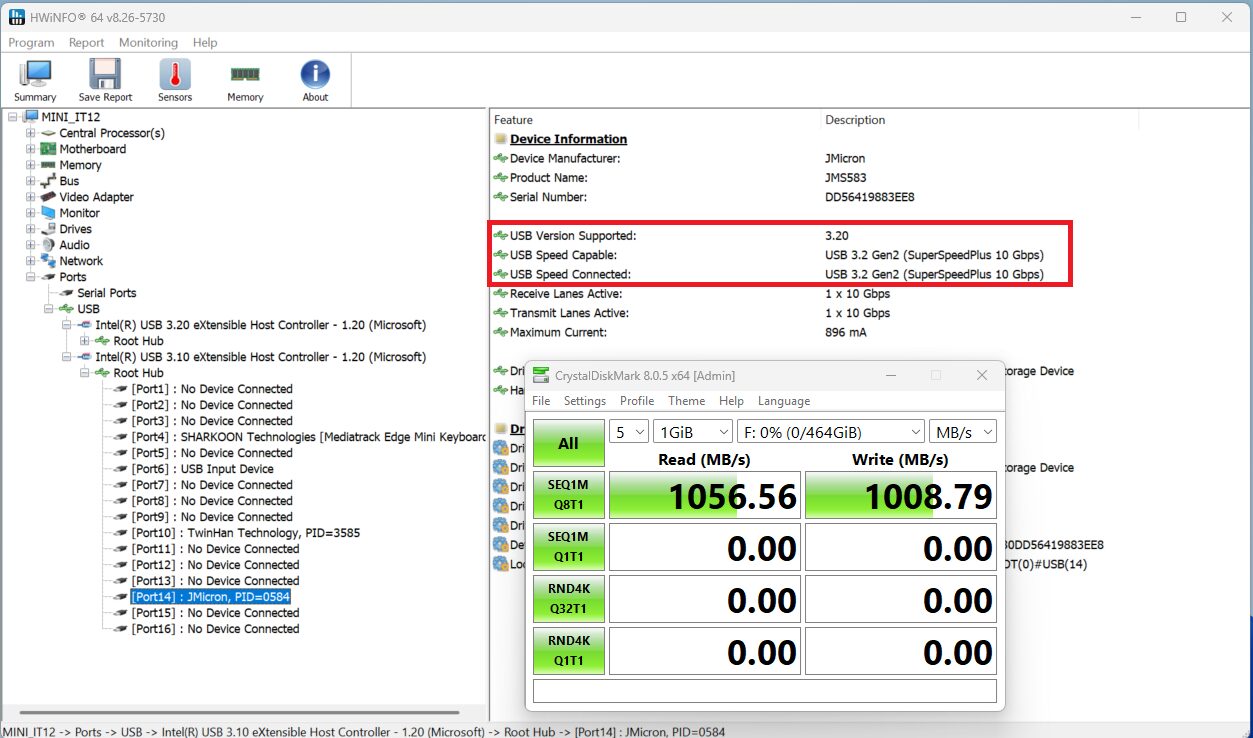
Task: Run the RND4K Q32T1 test
Action: click(x=568, y=600)
